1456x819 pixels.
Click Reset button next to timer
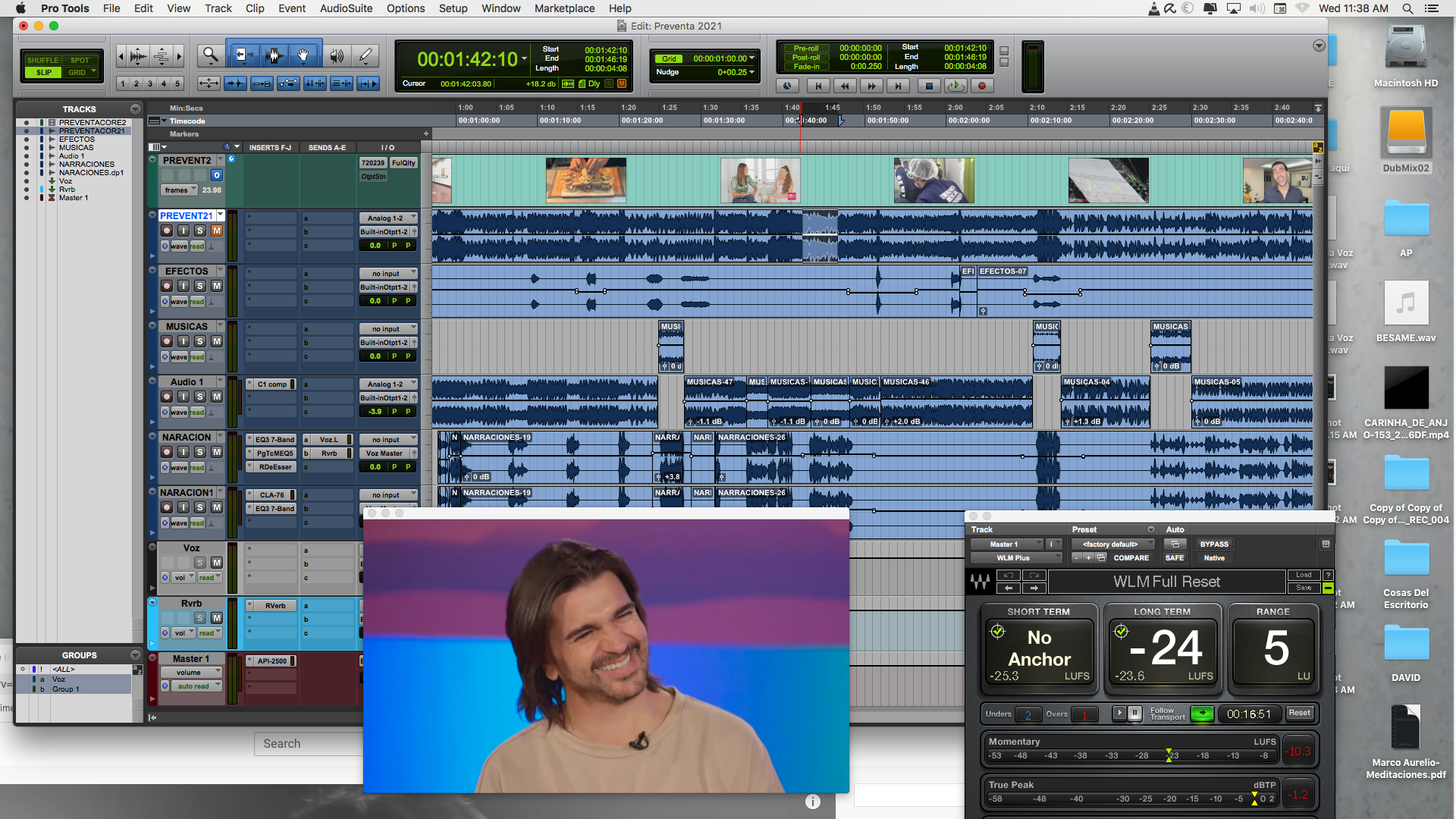(1299, 713)
